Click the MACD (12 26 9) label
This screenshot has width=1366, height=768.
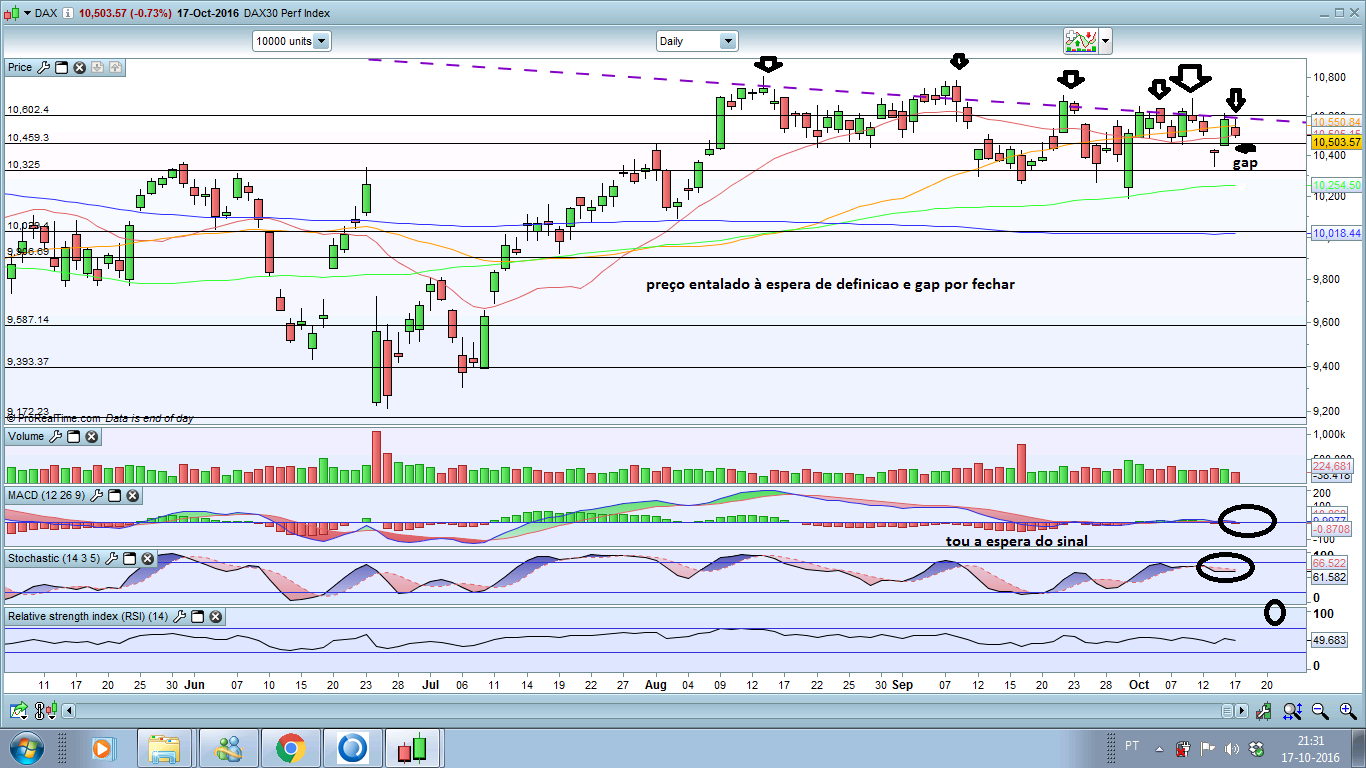click(x=47, y=496)
